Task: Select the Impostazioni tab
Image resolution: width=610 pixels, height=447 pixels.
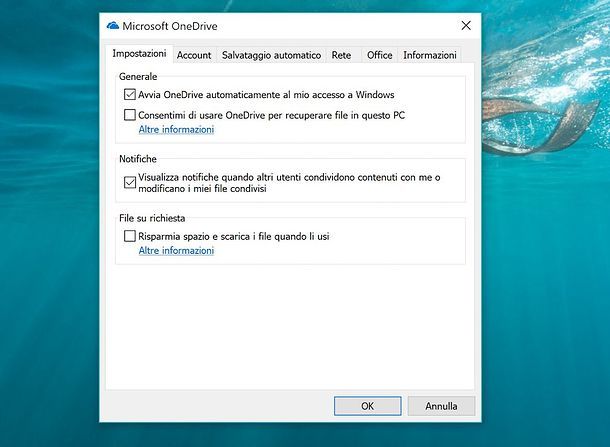Action: [x=139, y=54]
